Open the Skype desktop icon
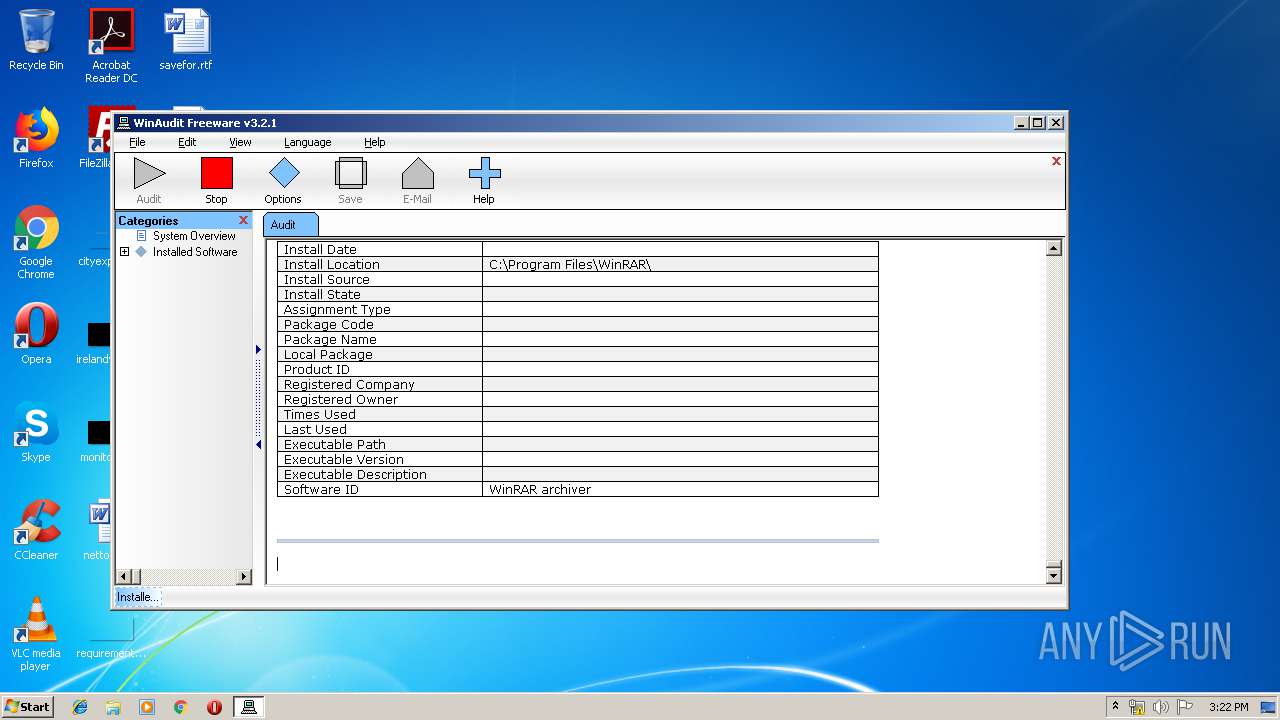The width and height of the screenshot is (1280, 720). [36, 432]
